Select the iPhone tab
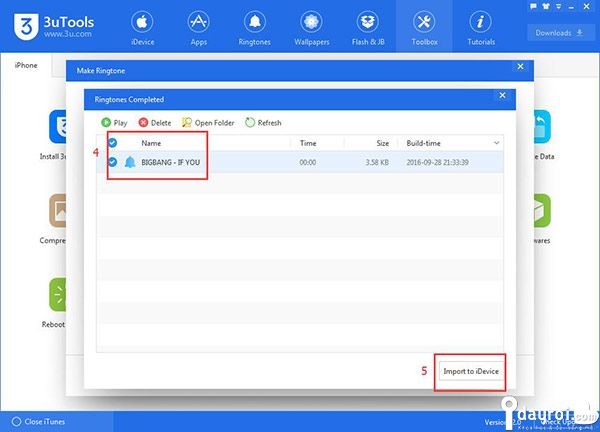 pyautogui.click(x=26, y=66)
